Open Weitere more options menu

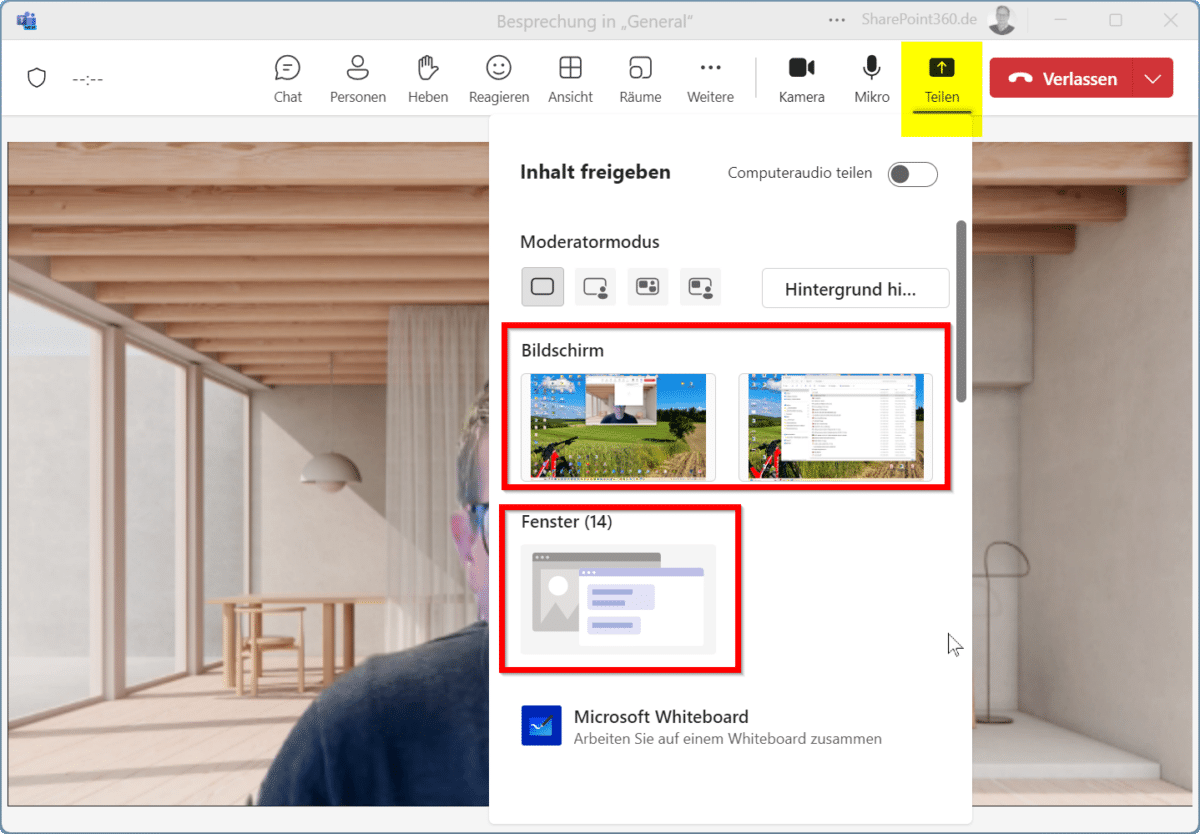point(710,79)
